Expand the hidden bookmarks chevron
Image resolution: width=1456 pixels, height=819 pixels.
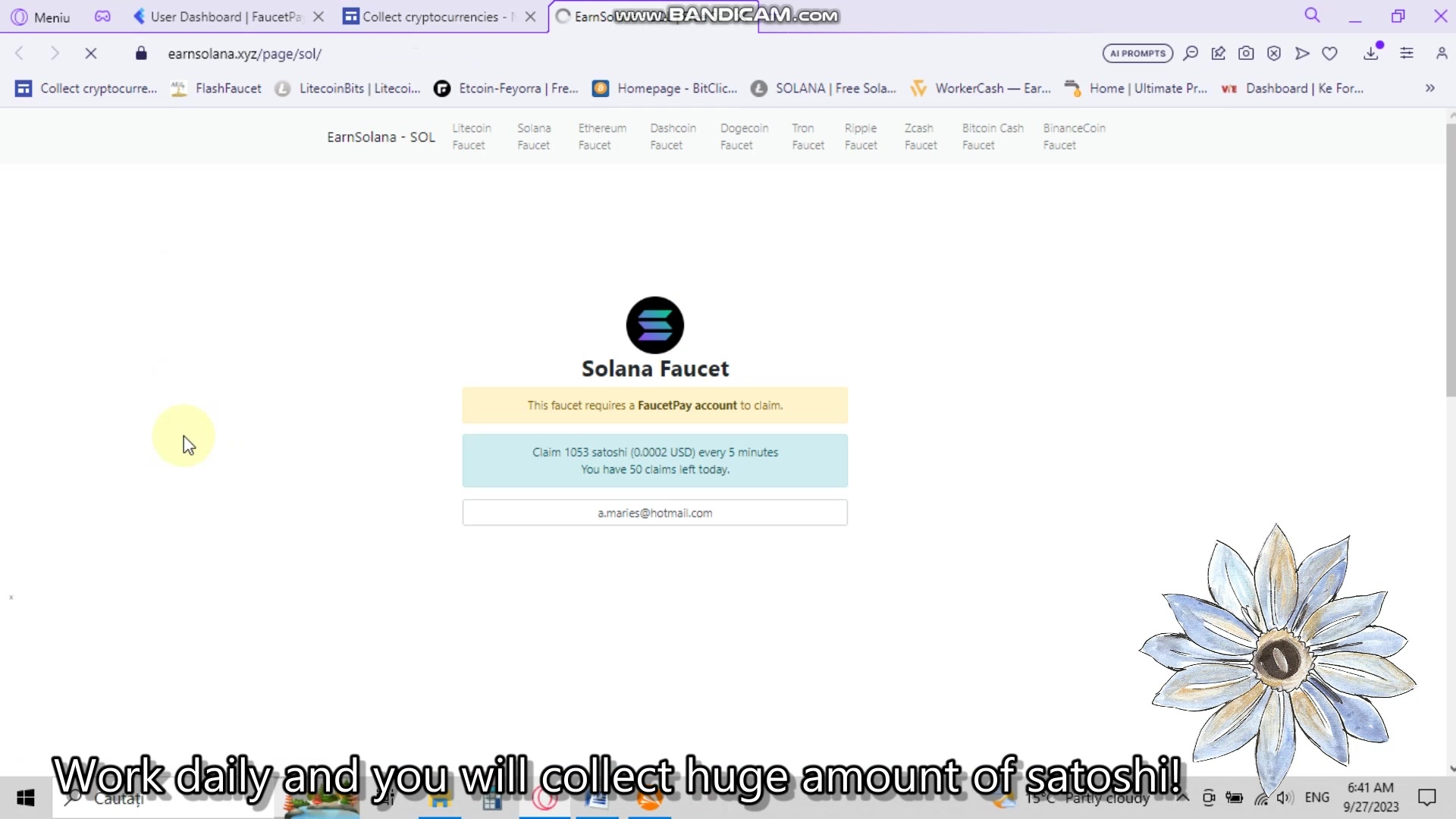1430,88
